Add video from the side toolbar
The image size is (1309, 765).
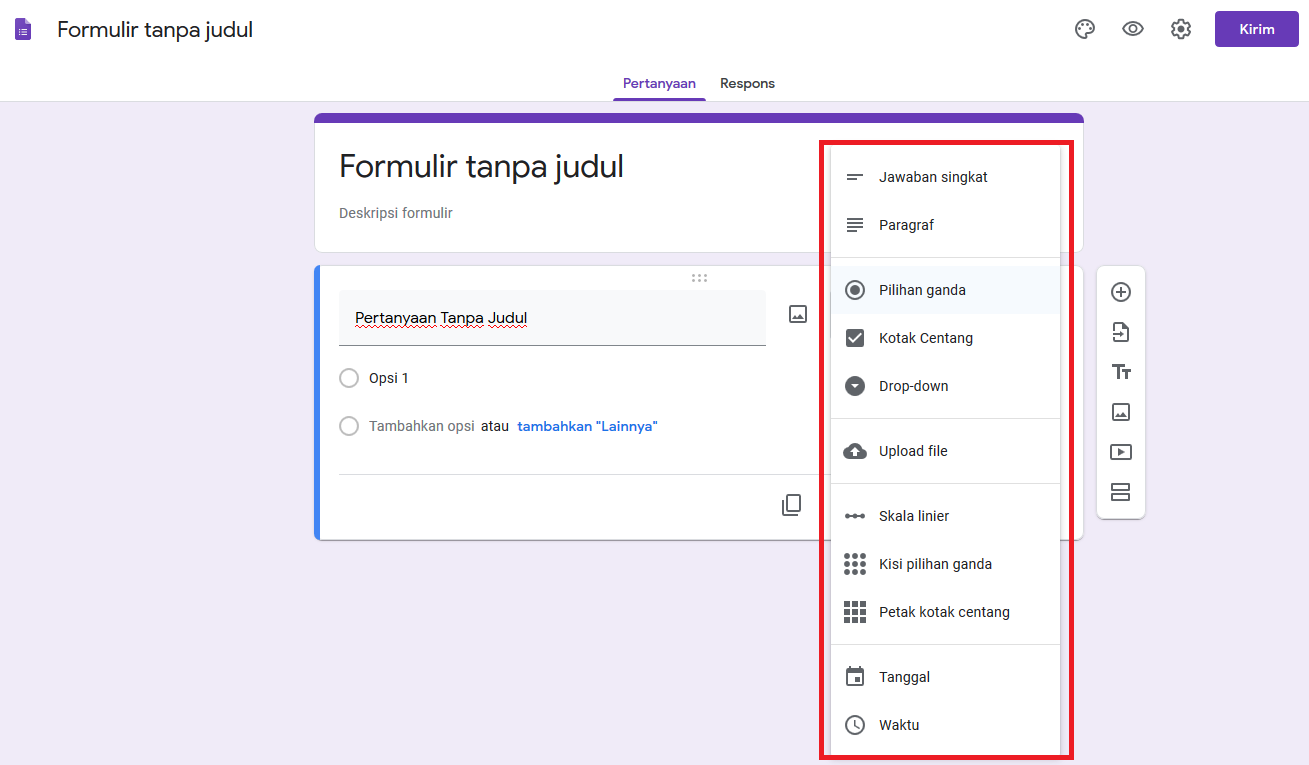click(1121, 452)
